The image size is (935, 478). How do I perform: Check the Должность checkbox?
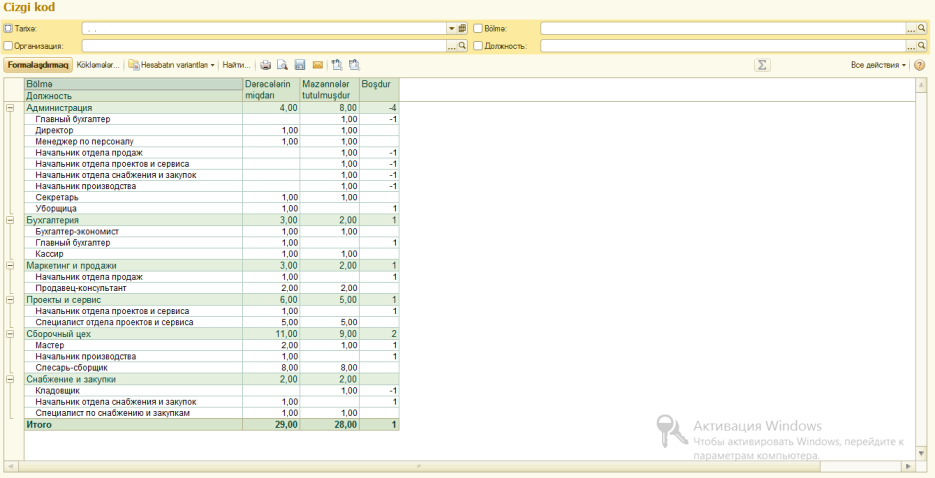[x=478, y=46]
